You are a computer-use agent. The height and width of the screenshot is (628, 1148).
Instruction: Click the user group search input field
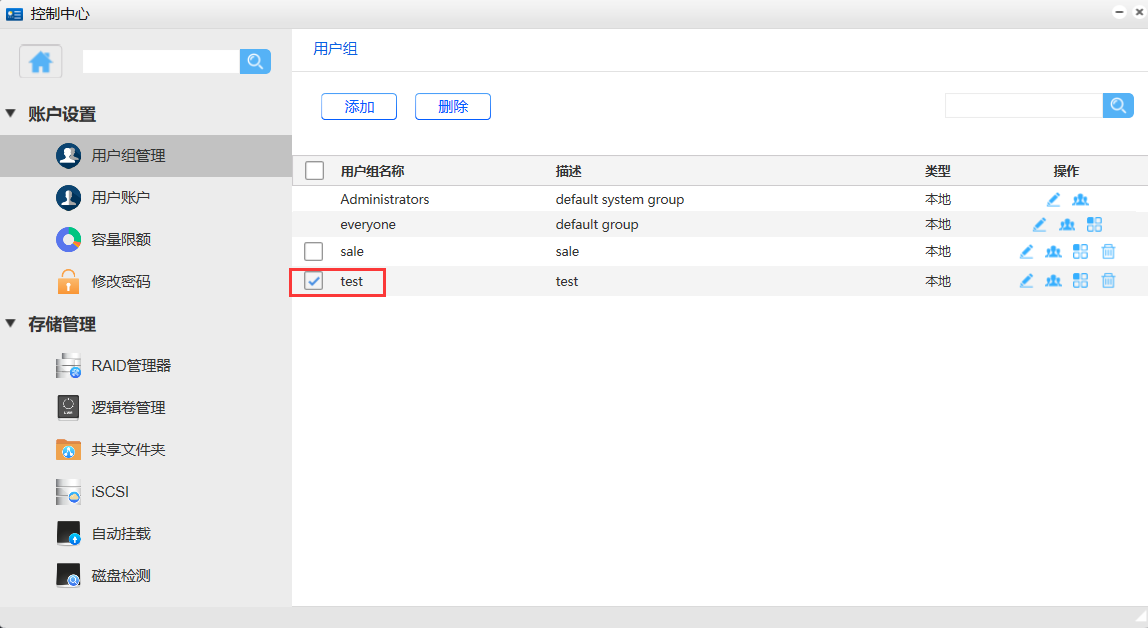pos(1023,106)
